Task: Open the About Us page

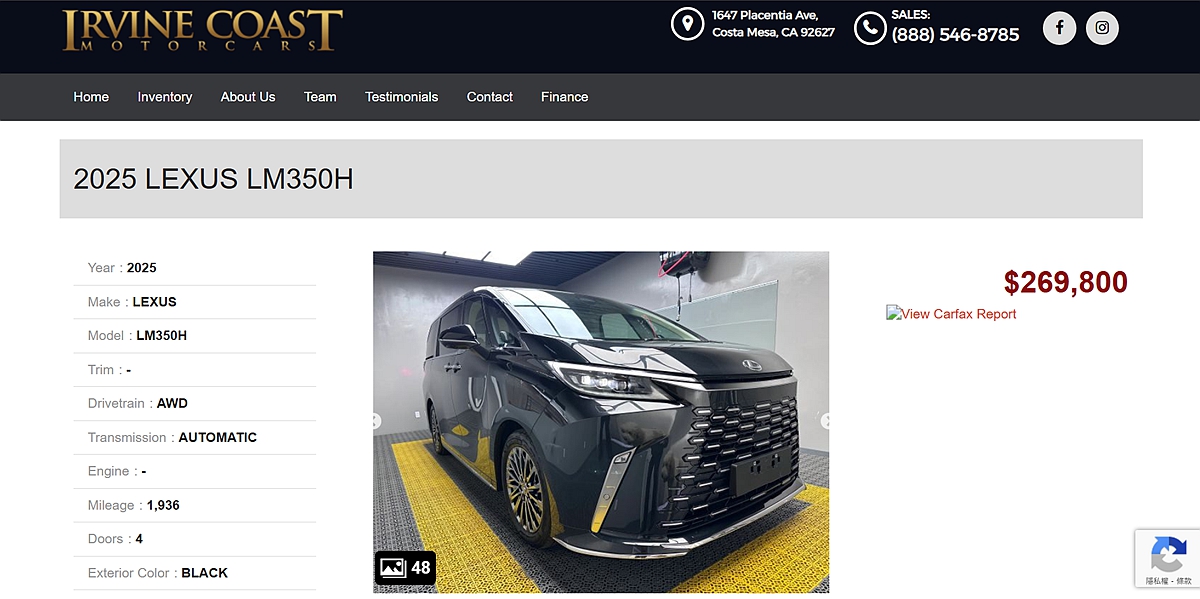Action: pyautogui.click(x=248, y=97)
